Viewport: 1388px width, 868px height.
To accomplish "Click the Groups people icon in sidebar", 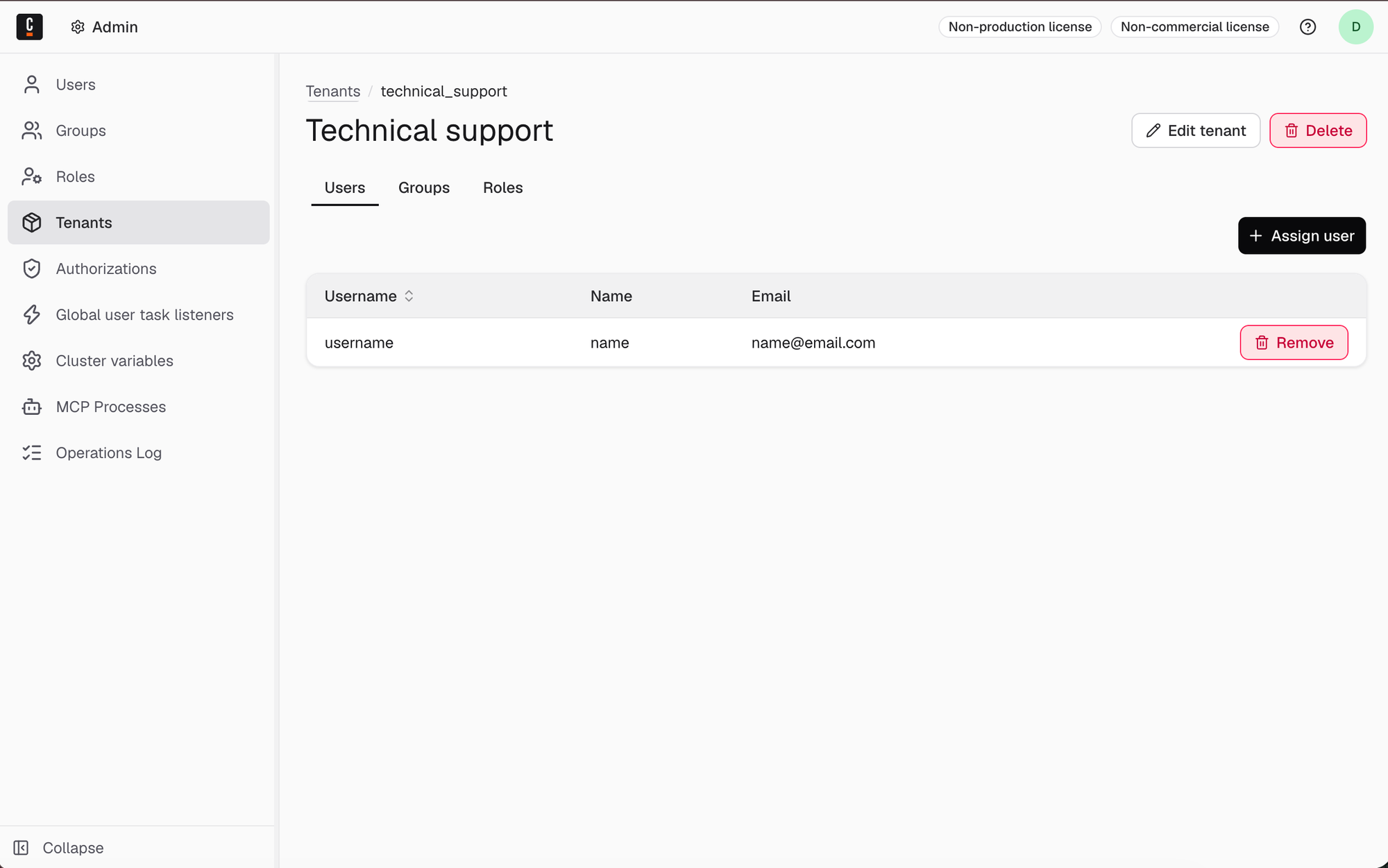I will coord(32,130).
